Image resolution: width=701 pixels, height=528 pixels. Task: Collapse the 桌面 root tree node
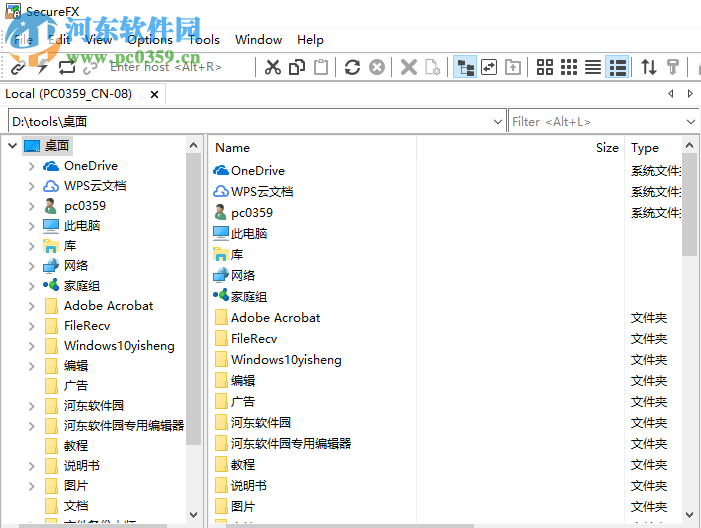point(13,145)
